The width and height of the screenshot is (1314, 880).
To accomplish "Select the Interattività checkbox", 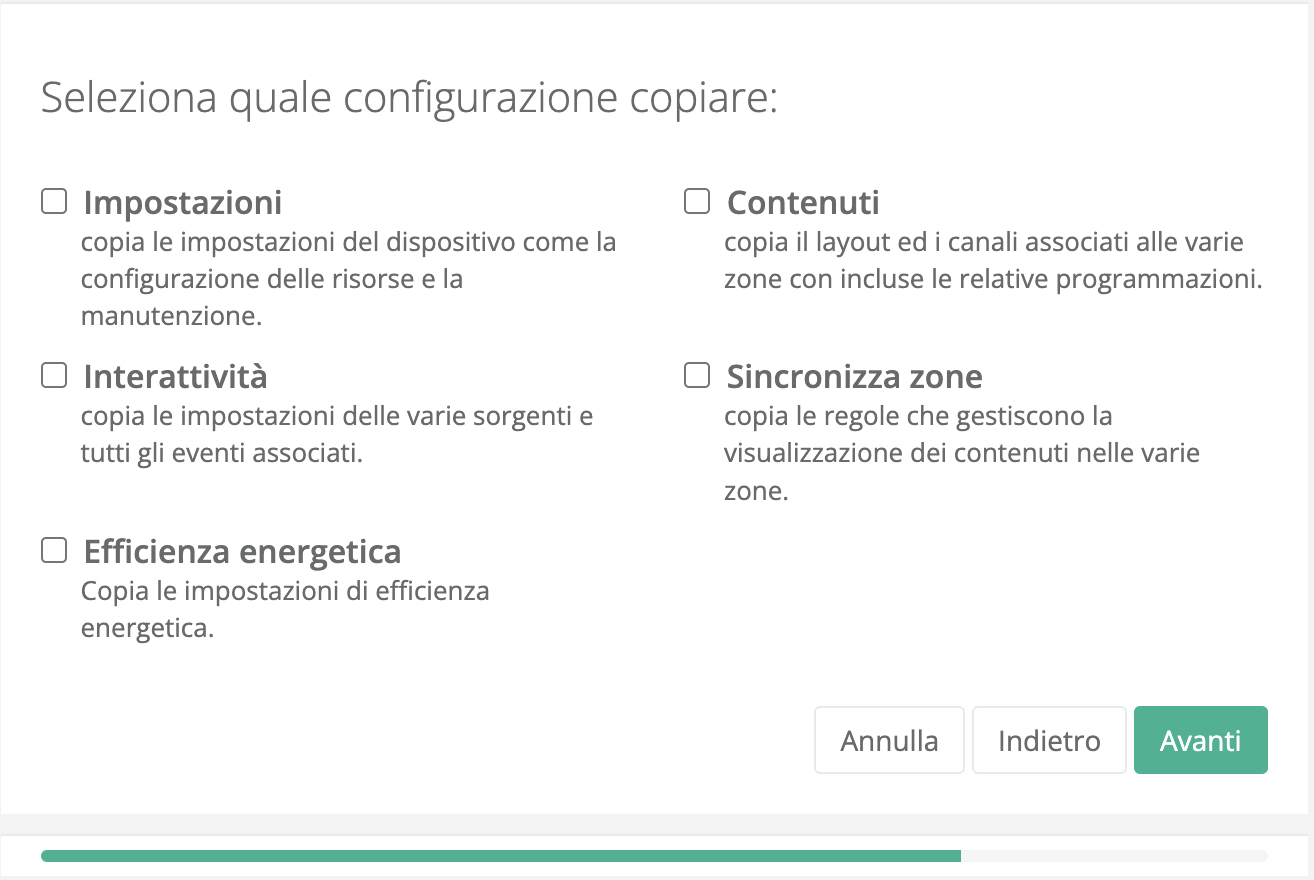I will (x=53, y=375).
